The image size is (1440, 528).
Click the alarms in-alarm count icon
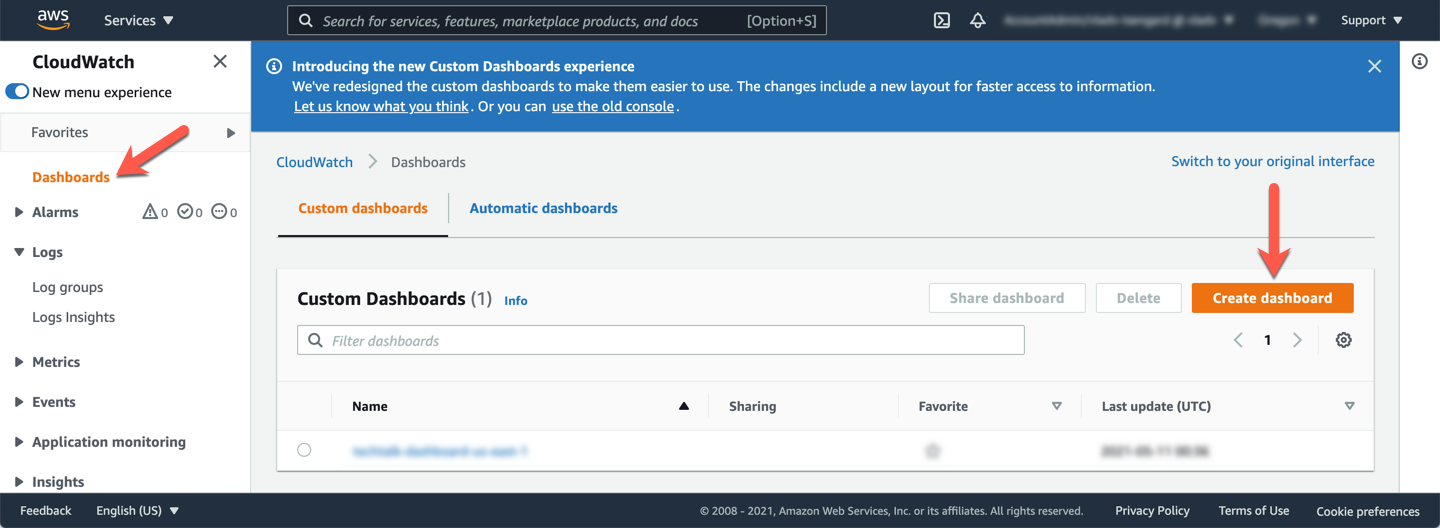point(150,212)
